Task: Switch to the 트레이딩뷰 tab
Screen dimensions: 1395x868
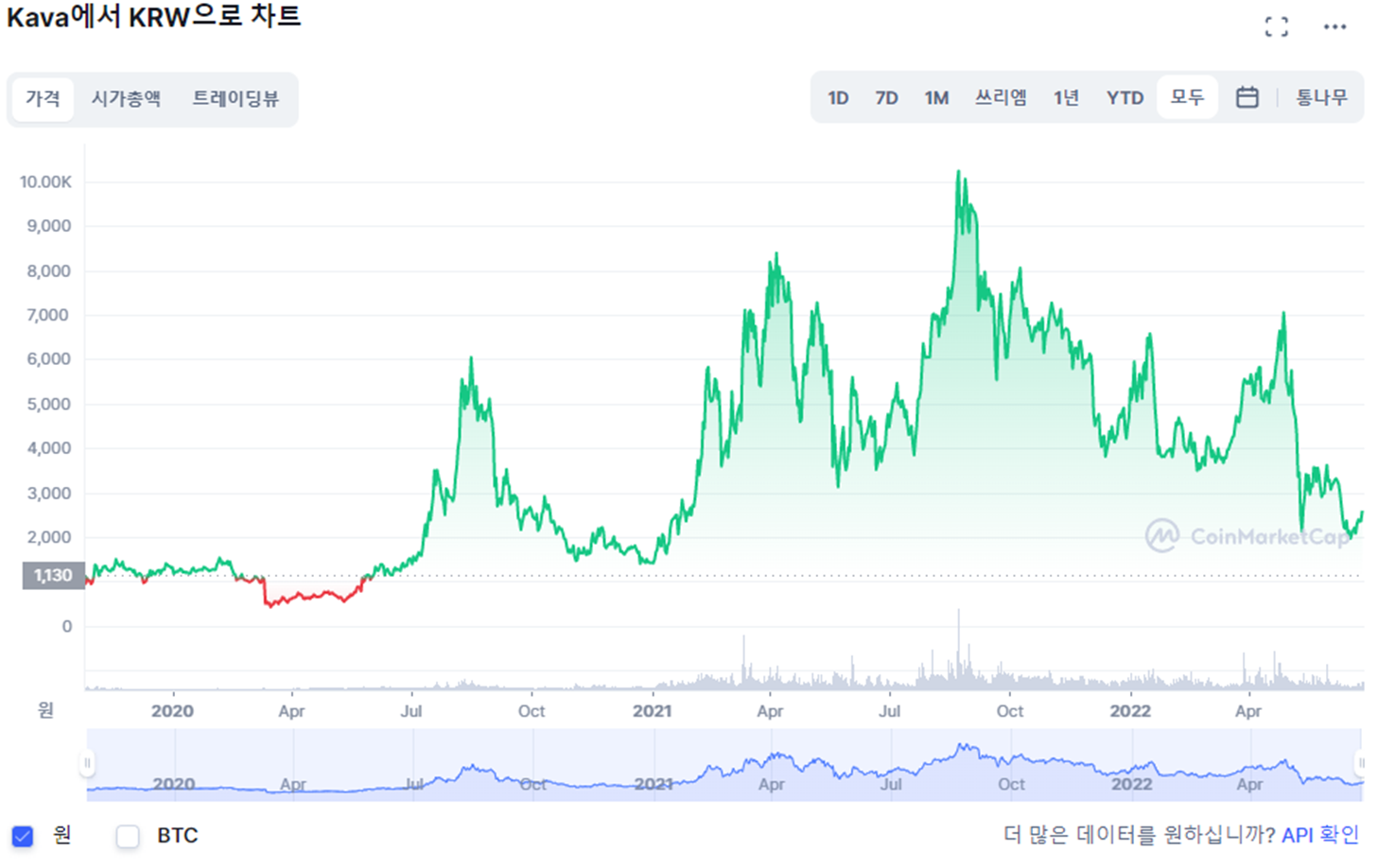Action: point(235,98)
